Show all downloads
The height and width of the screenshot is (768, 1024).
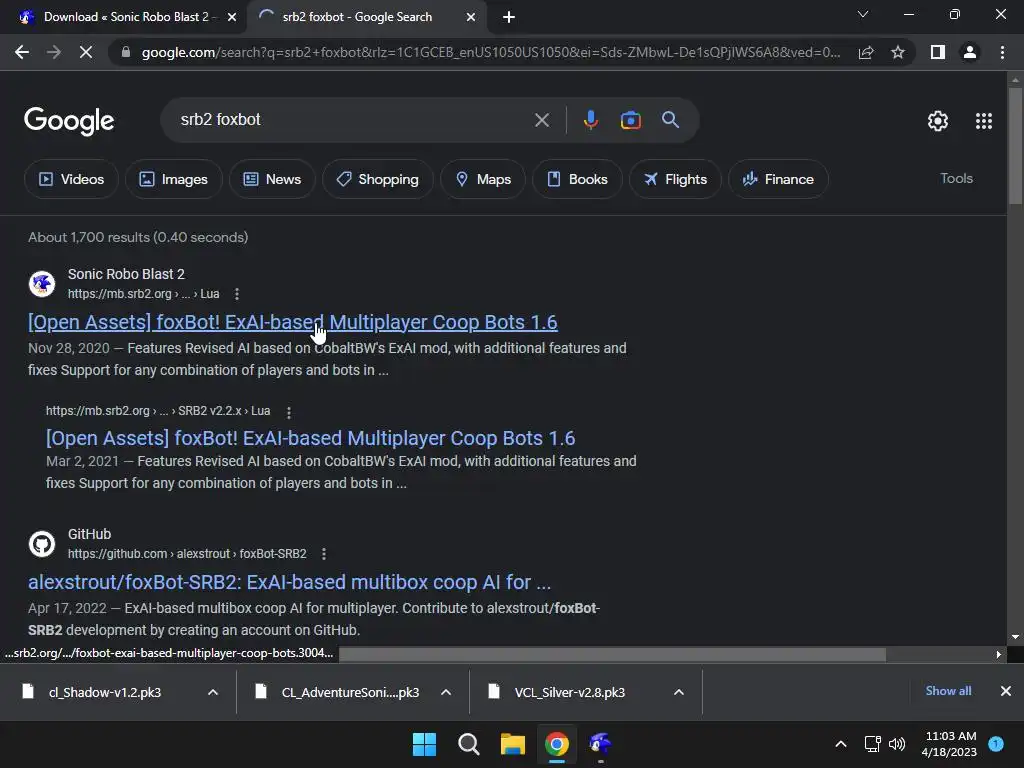coord(948,691)
